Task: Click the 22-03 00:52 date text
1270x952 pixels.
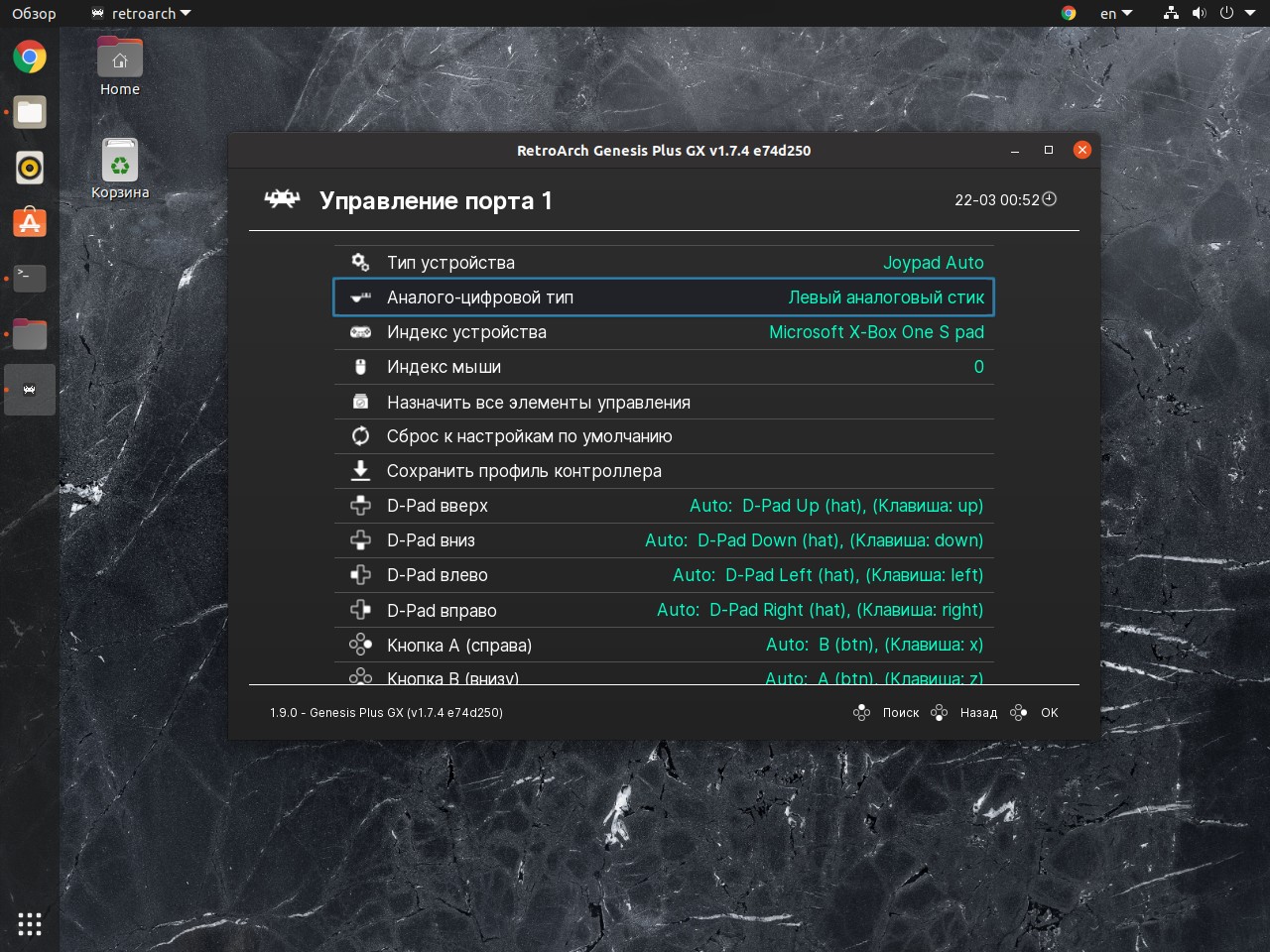Action: (x=996, y=199)
